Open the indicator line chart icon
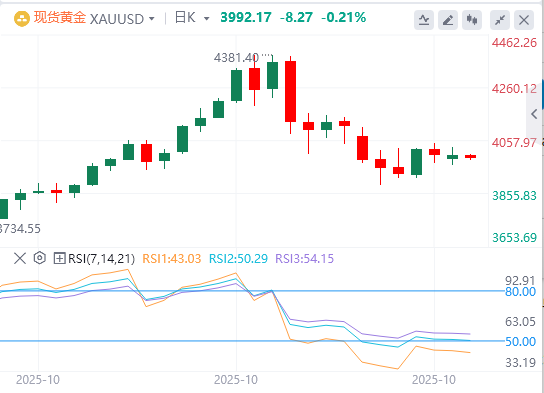This screenshot has width=544, height=393. [x=424, y=20]
